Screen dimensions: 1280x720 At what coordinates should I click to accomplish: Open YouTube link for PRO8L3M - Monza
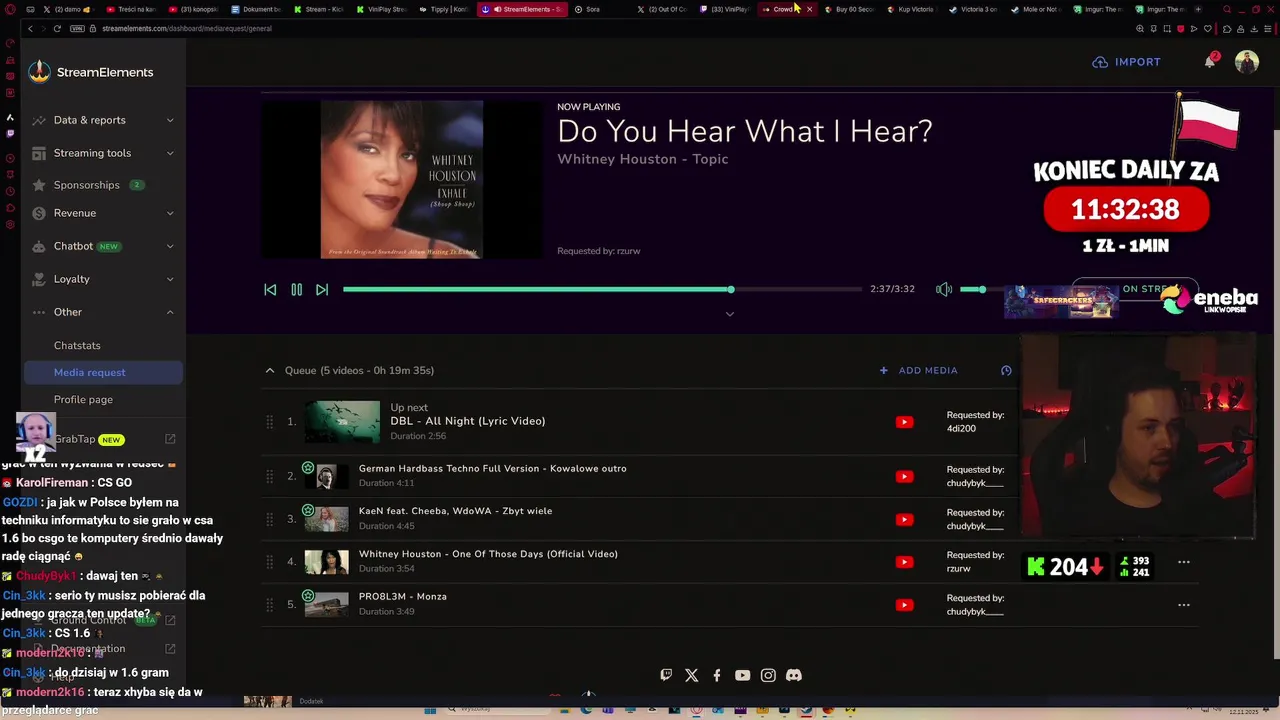pos(904,605)
